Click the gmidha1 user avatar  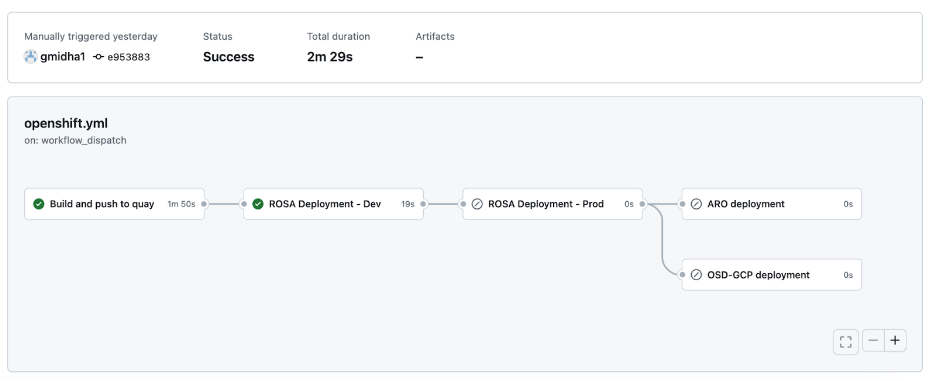click(30, 57)
